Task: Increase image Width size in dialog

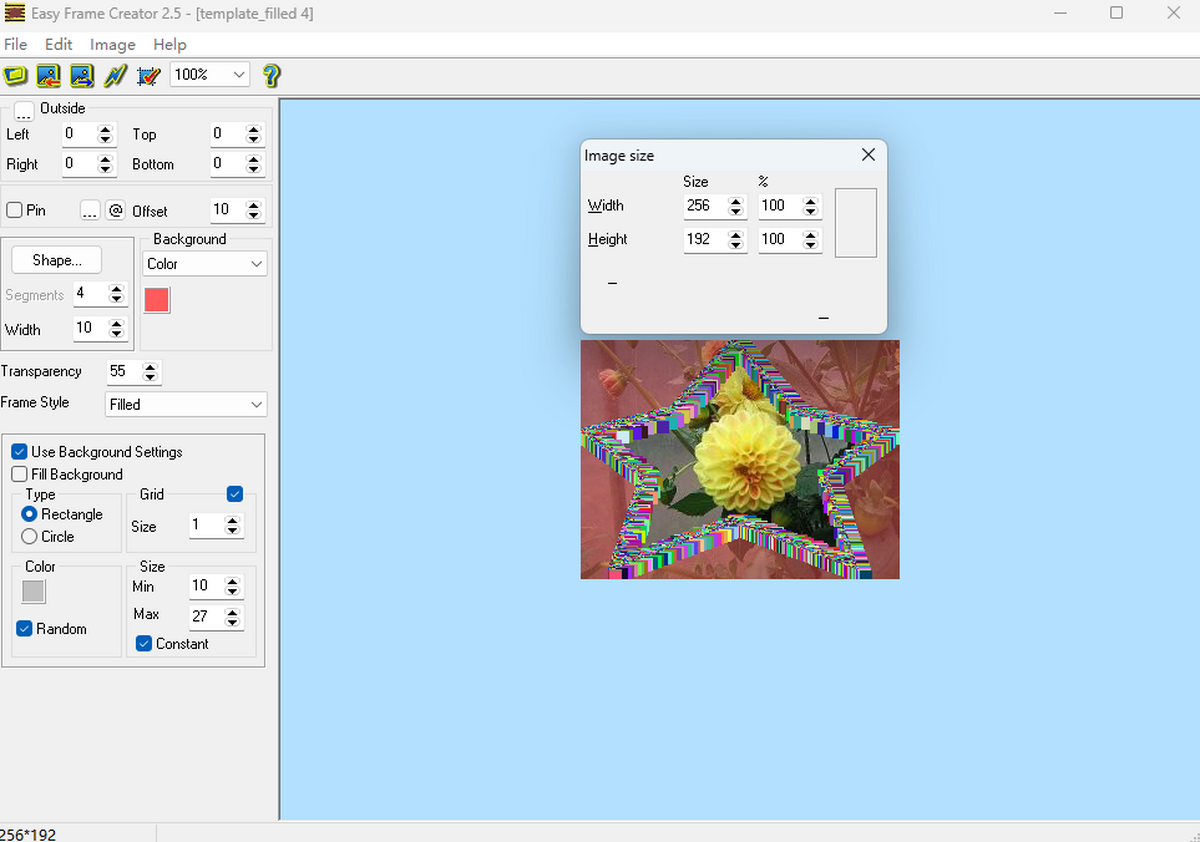Action: pyautogui.click(x=736, y=201)
